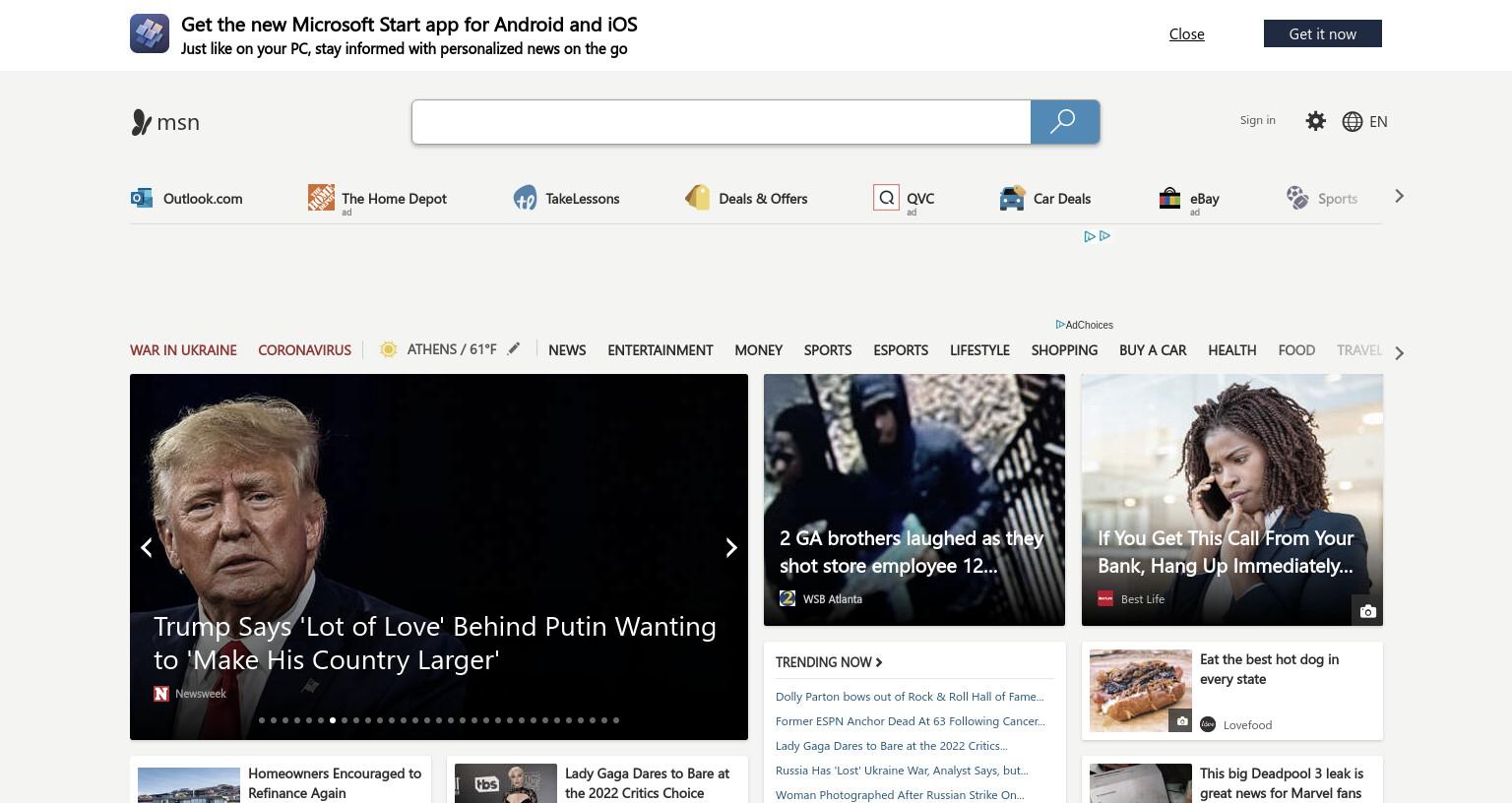The width and height of the screenshot is (1512, 803).
Task: Open 2 GA brothers story card
Action: (914, 500)
